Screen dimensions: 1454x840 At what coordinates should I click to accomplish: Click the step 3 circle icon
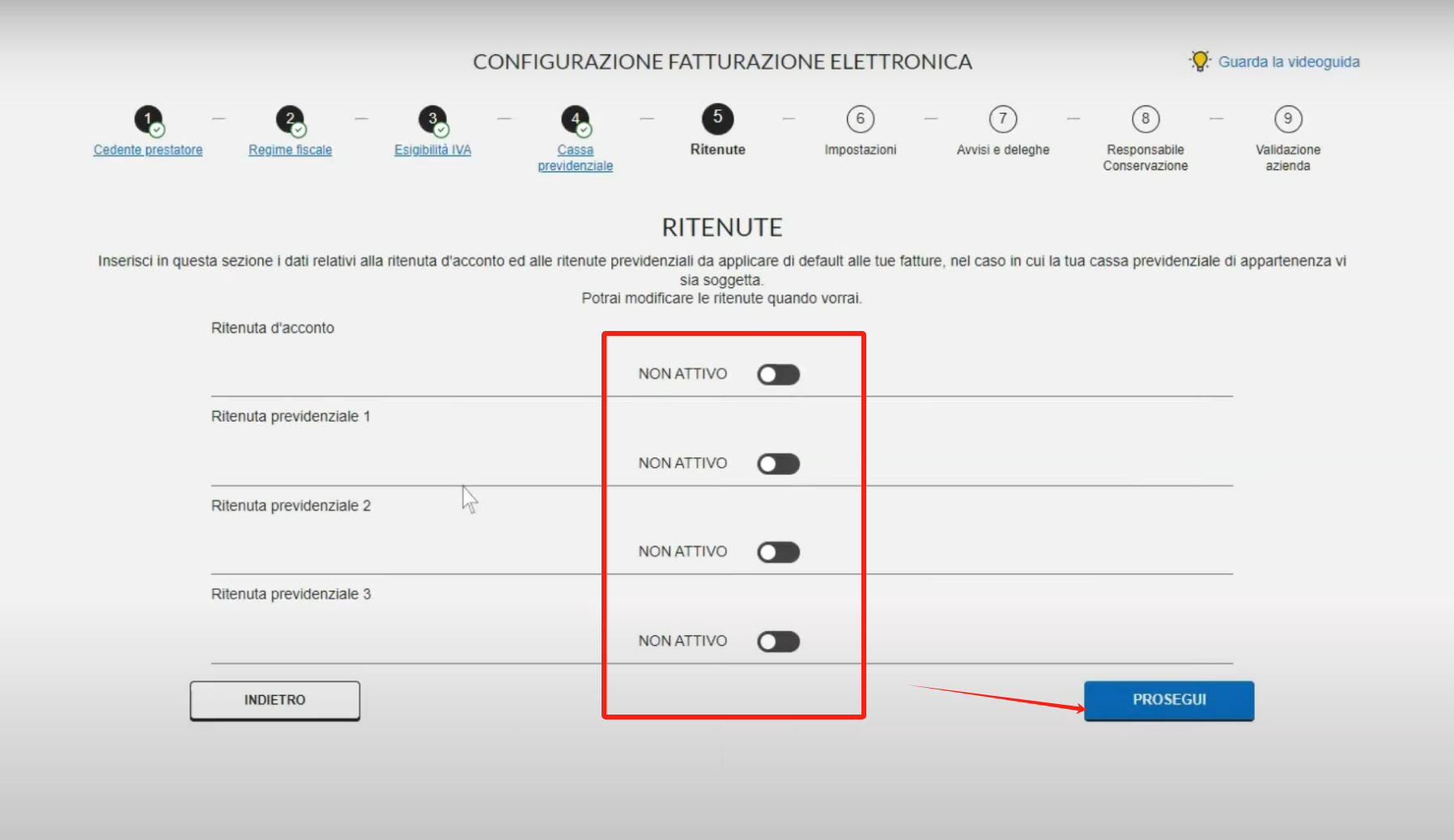pyautogui.click(x=433, y=120)
